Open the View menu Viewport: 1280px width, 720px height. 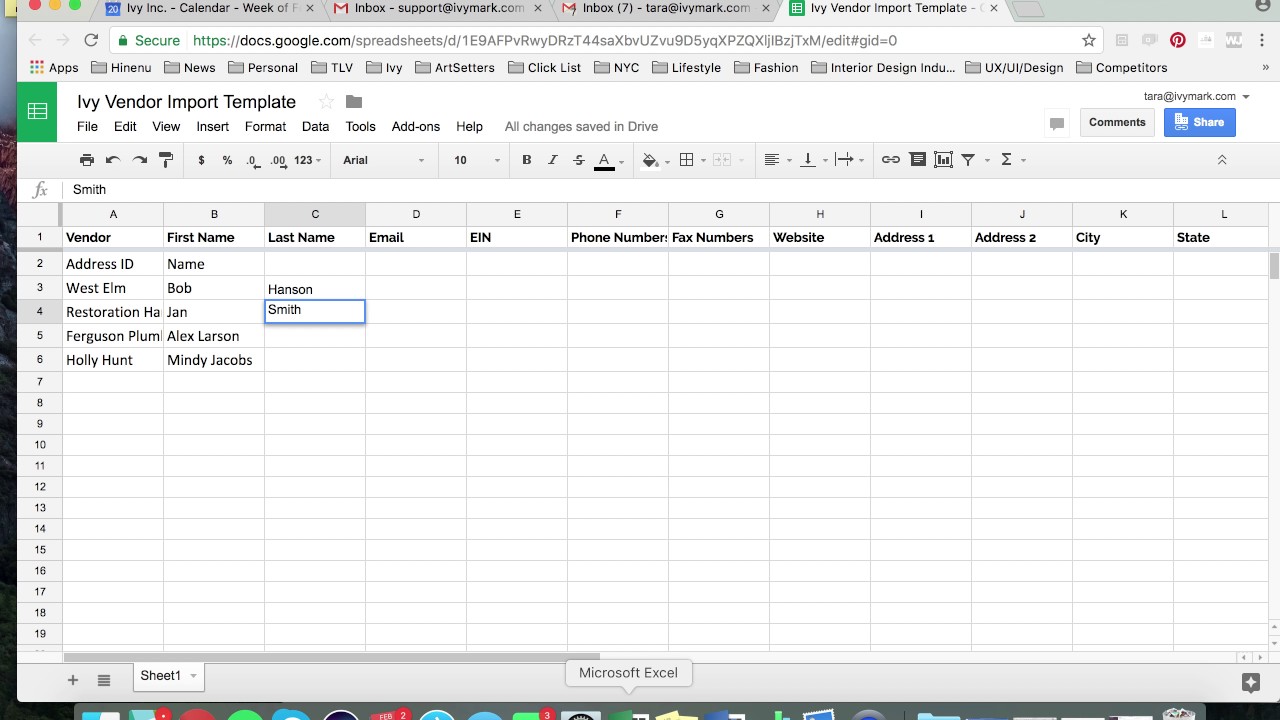coord(166,127)
